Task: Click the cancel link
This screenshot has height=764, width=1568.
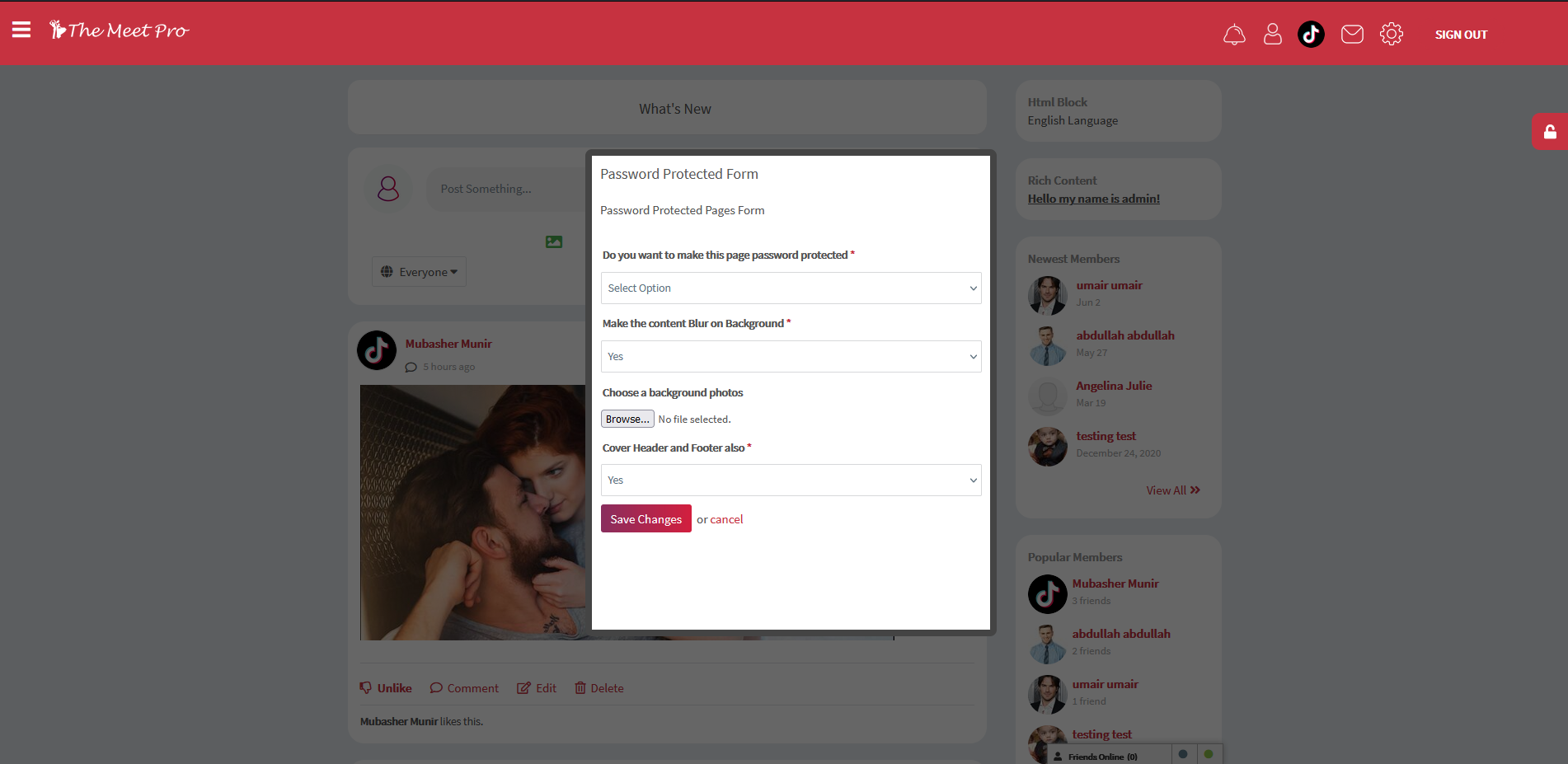Action: [726, 519]
